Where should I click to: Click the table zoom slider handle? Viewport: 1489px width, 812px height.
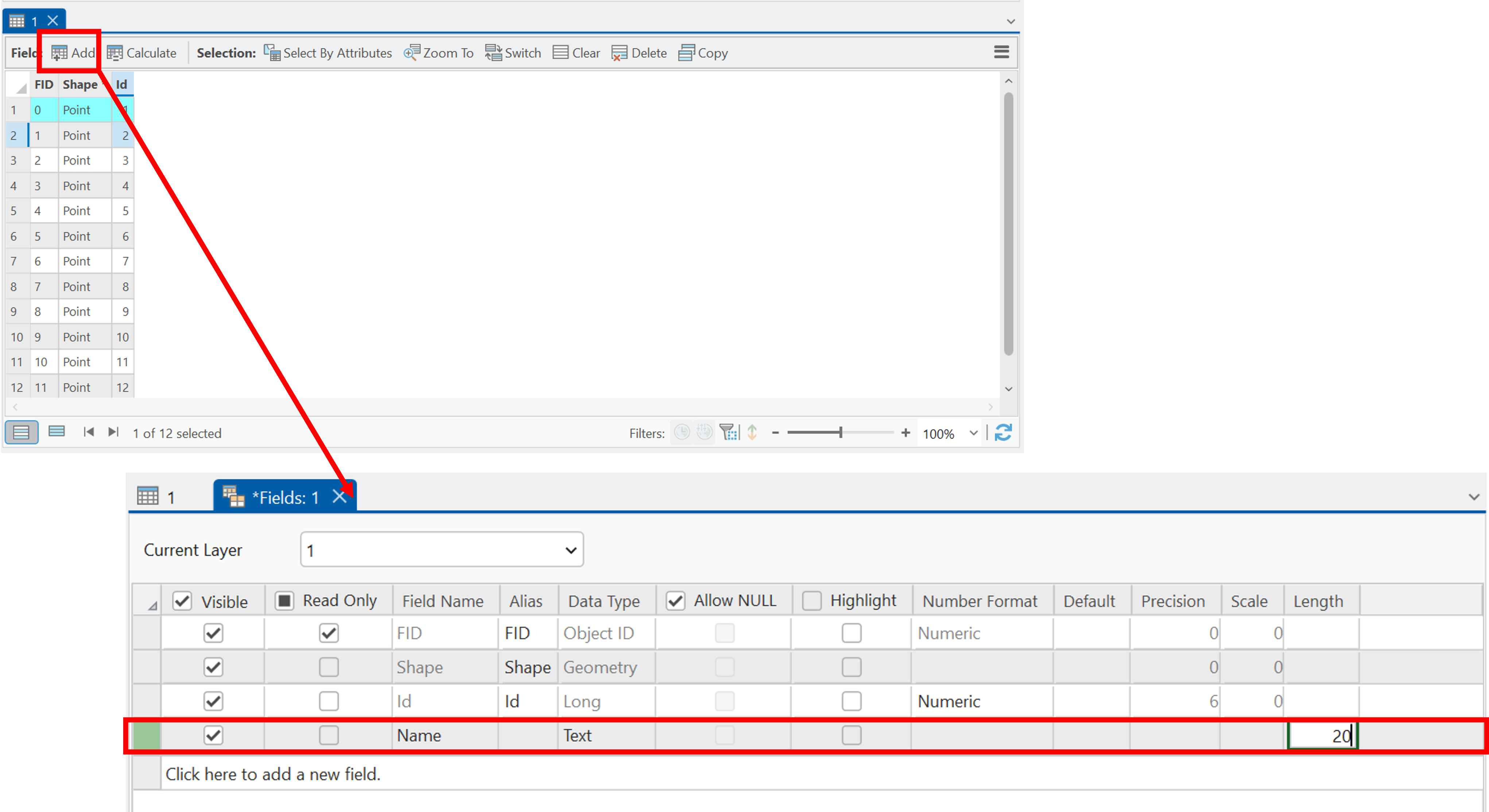(841, 432)
